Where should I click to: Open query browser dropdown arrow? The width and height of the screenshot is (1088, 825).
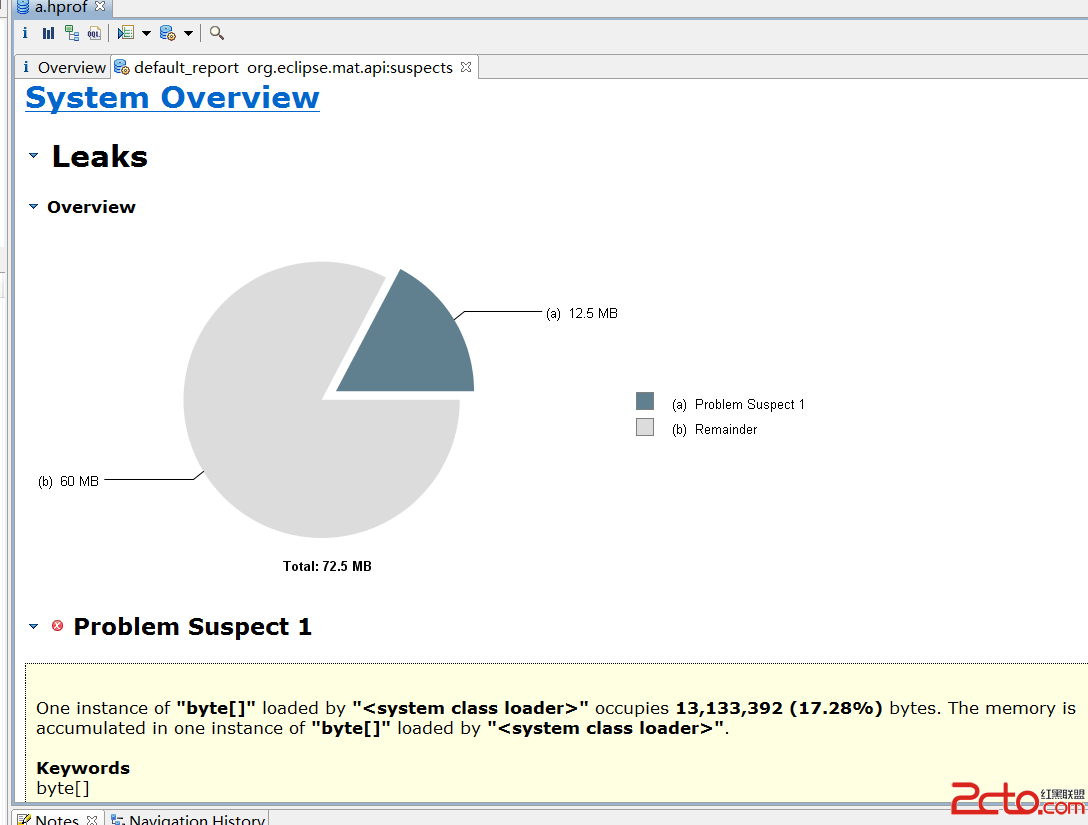click(x=146, y=33)
